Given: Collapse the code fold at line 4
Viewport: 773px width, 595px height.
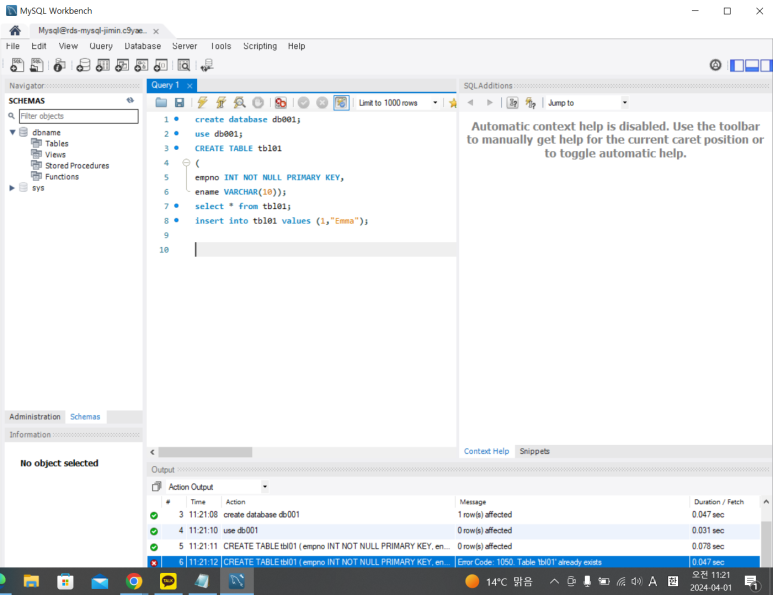Looking at the screenshot, I should 186,163.
